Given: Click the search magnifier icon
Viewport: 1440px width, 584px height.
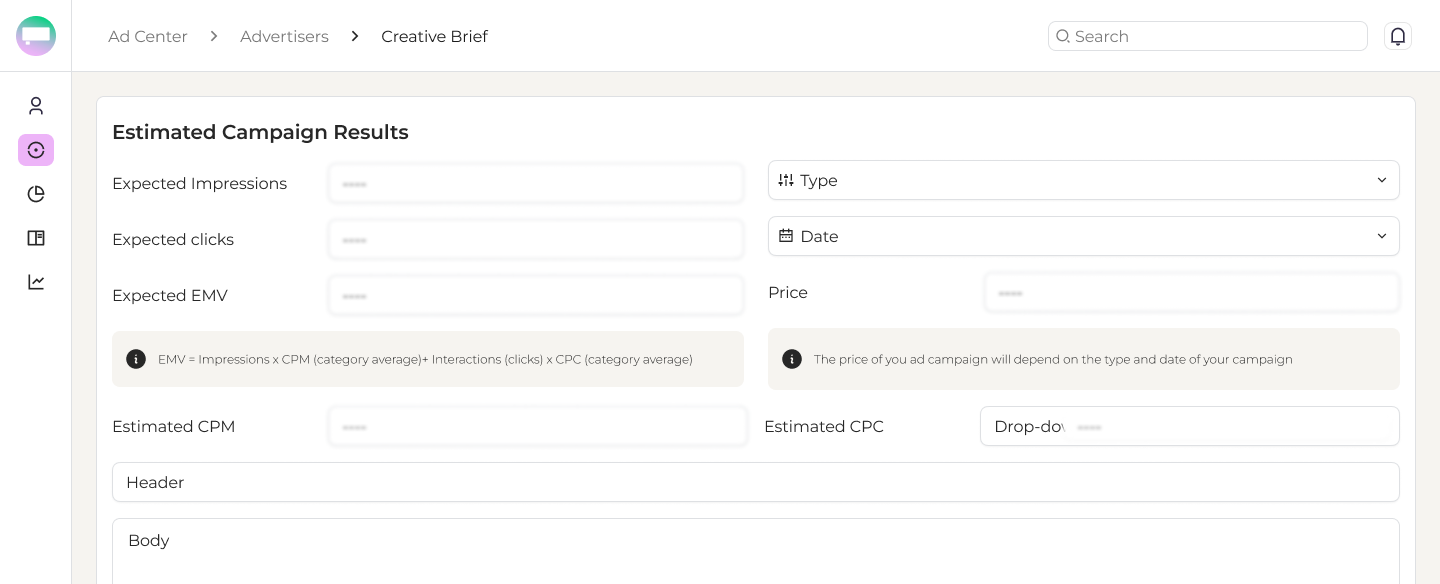Looking at the screenshot, I should (x=1063, y=36).
